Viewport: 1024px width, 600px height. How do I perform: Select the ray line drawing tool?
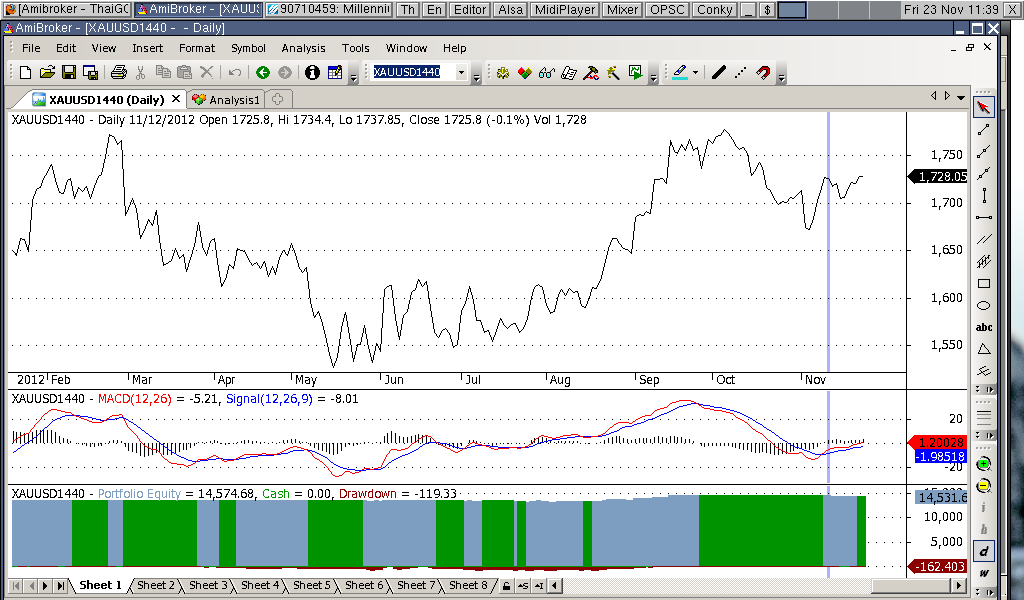point(984,151)
